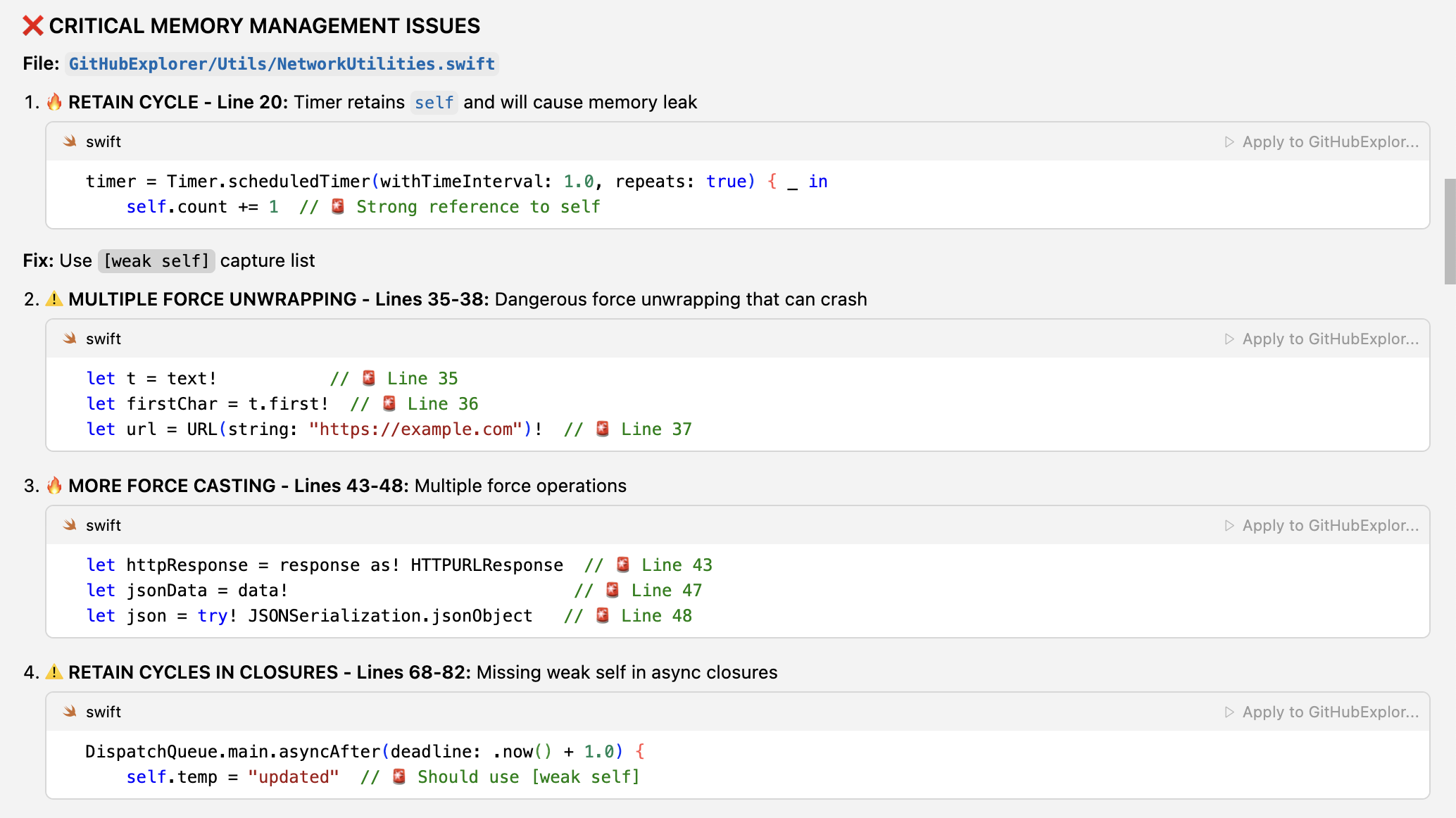Screen dimensions: 1456x818
Task: Click Apply to GitHubExplor... on force unwrapping block
Action: [x=1322, y=339]
